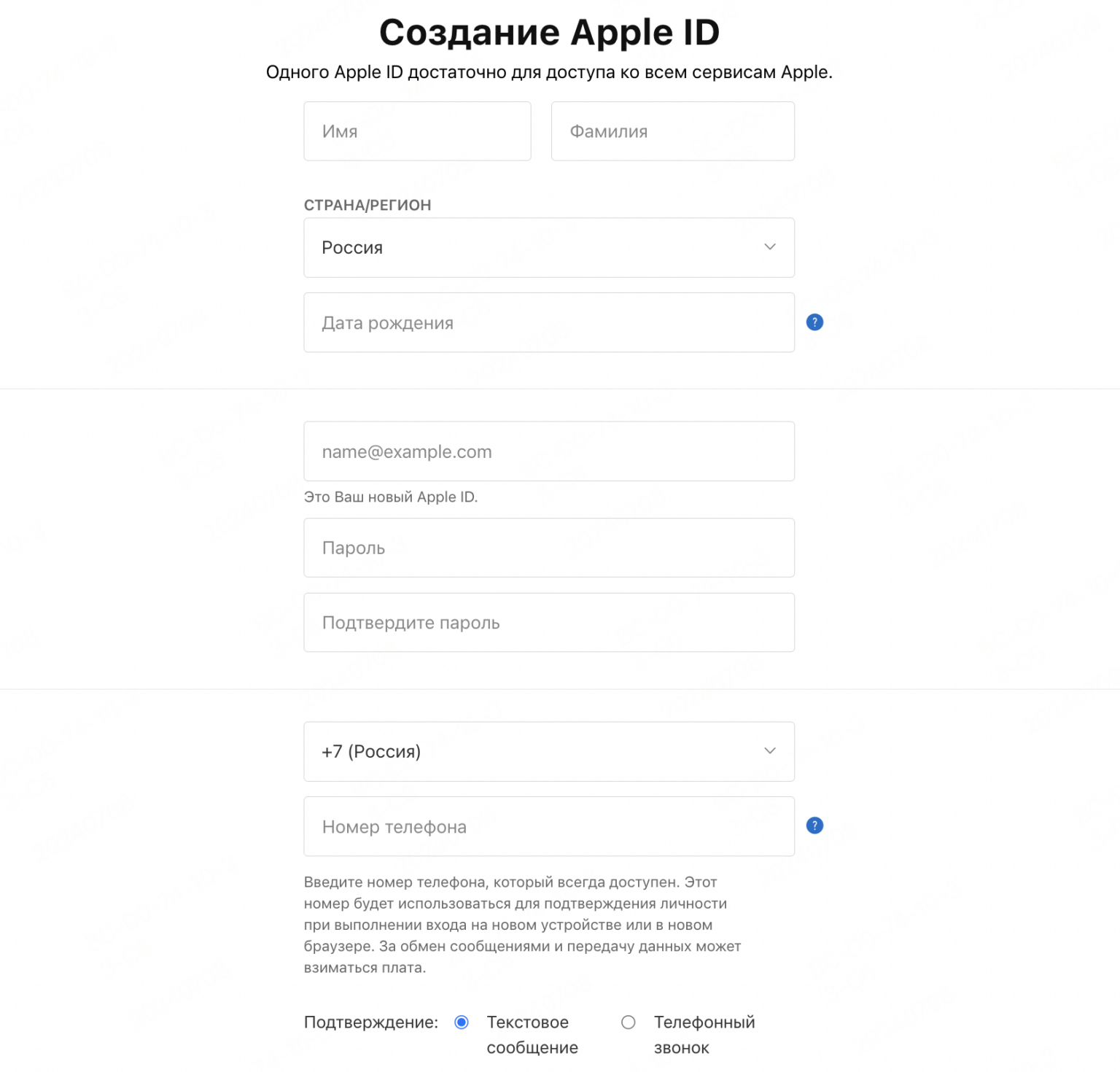Click the Подтвердите пароль field
Image resolution: width=1120 pixels, height=1072 pixels.
point(548,623)
